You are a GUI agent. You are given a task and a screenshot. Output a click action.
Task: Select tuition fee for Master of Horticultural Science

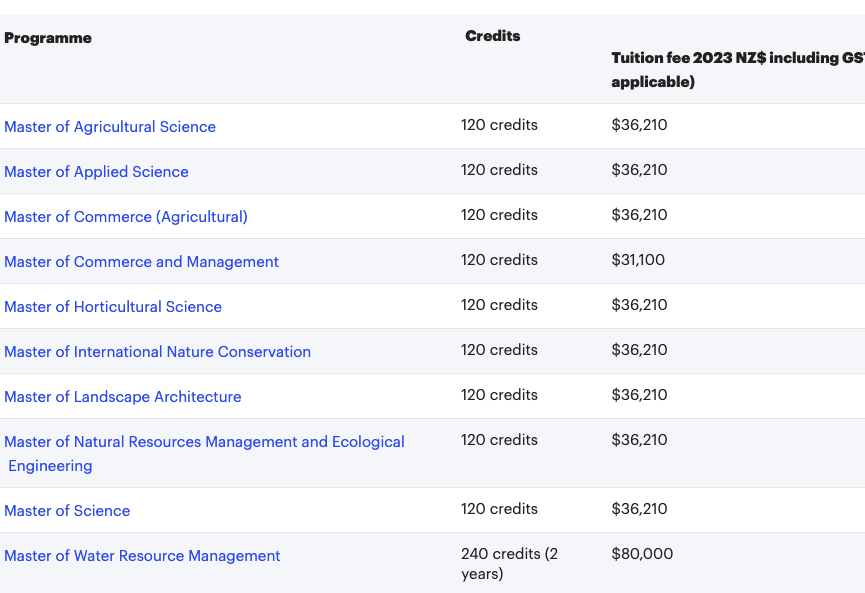pyautogui.click(x=639, y=305)
